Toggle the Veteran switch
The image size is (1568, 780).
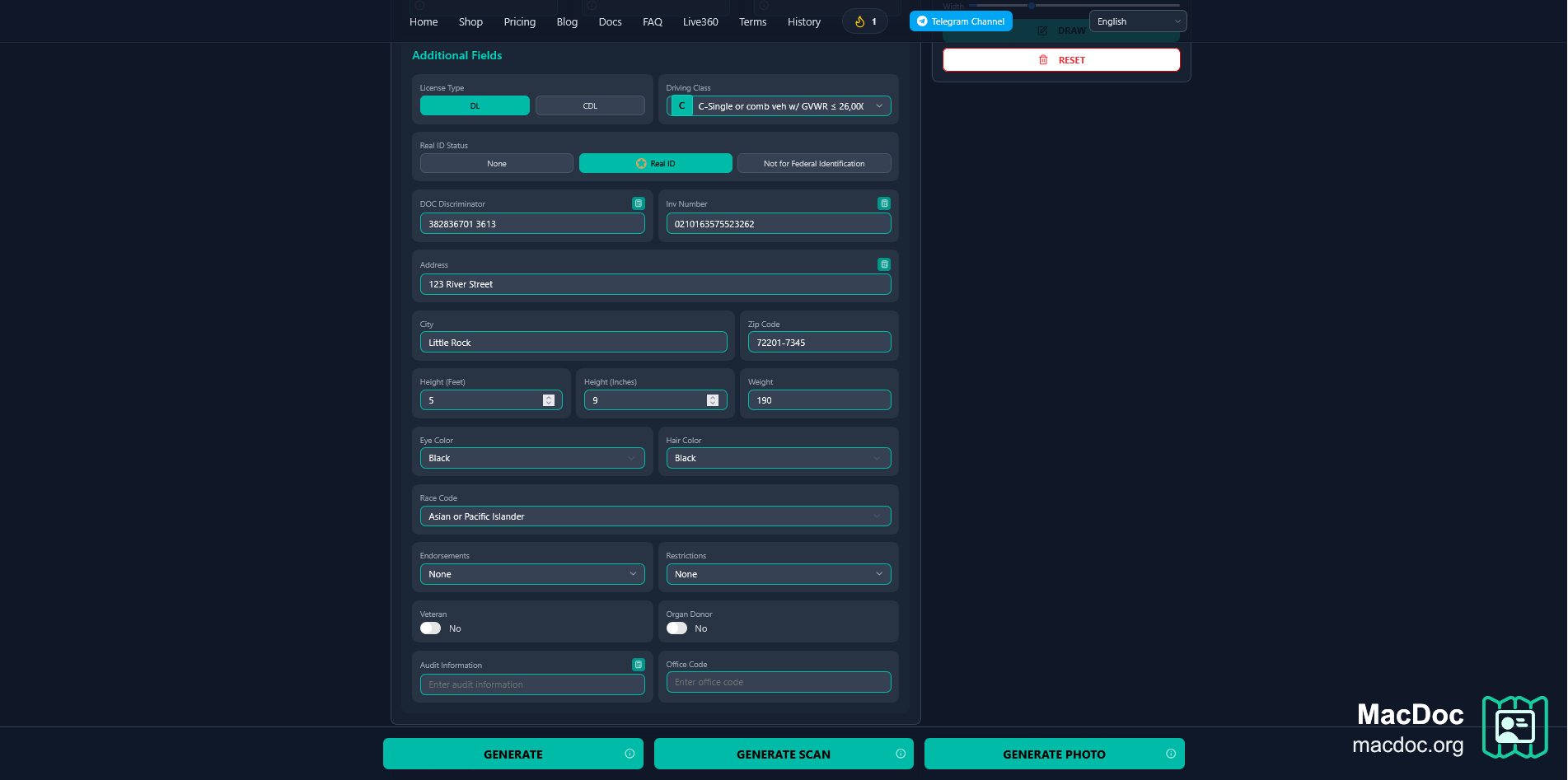430,628
